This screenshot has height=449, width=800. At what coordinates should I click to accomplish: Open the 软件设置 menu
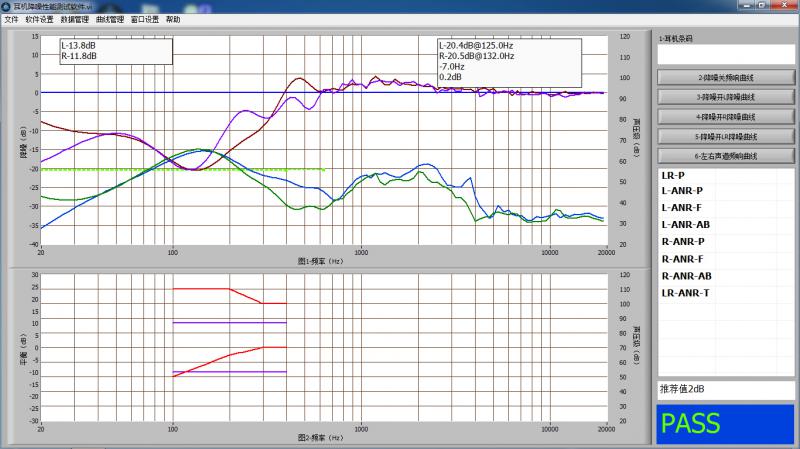click(40, 19)
